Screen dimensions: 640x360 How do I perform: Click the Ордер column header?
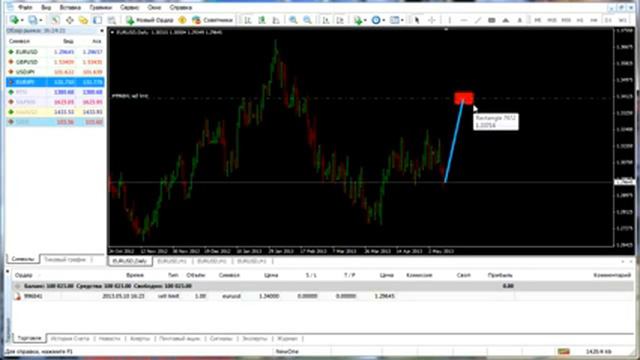pyautogui.click(x=24, y=276)
